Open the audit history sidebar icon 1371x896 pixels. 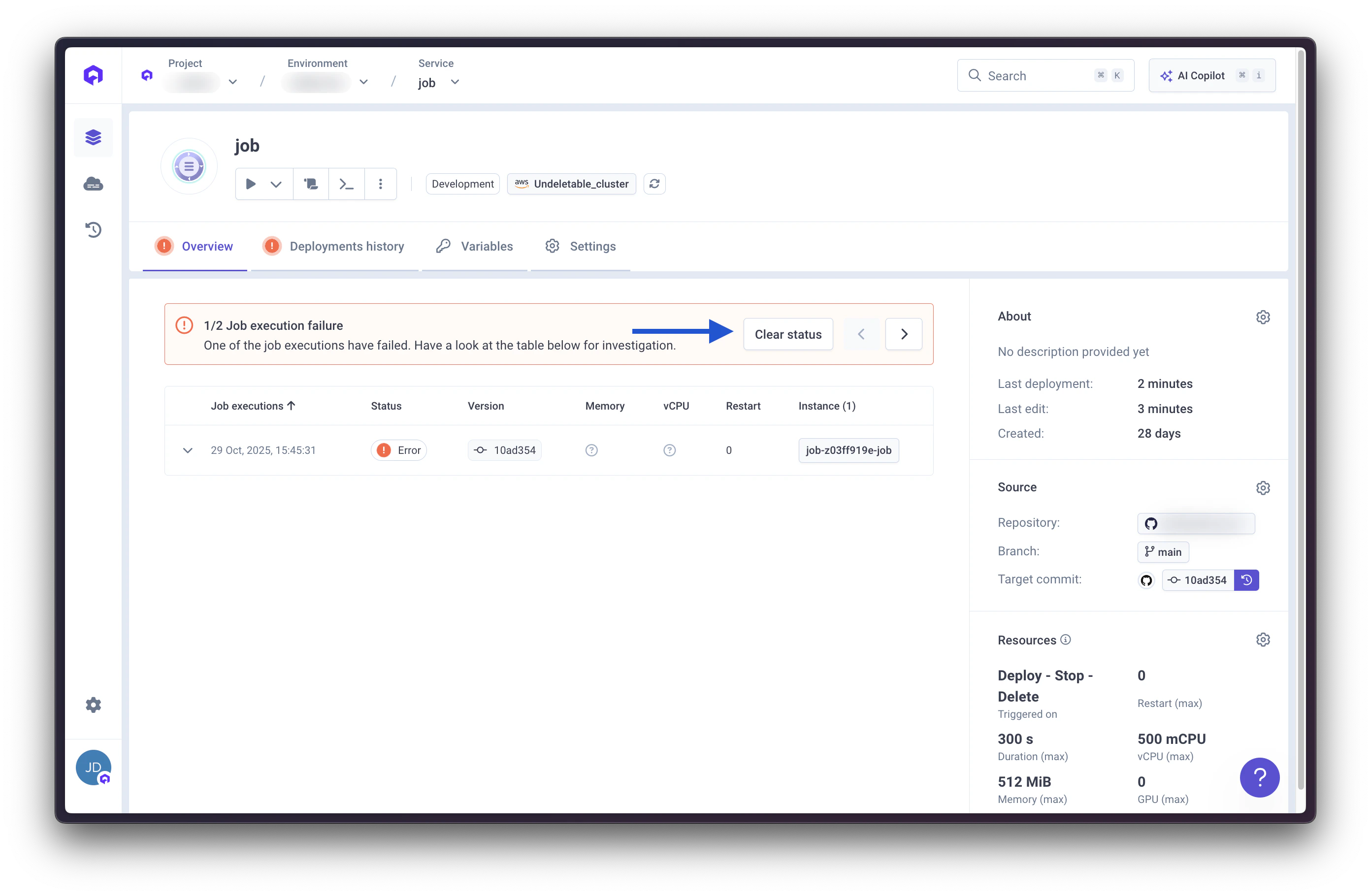tap(93, 230)
